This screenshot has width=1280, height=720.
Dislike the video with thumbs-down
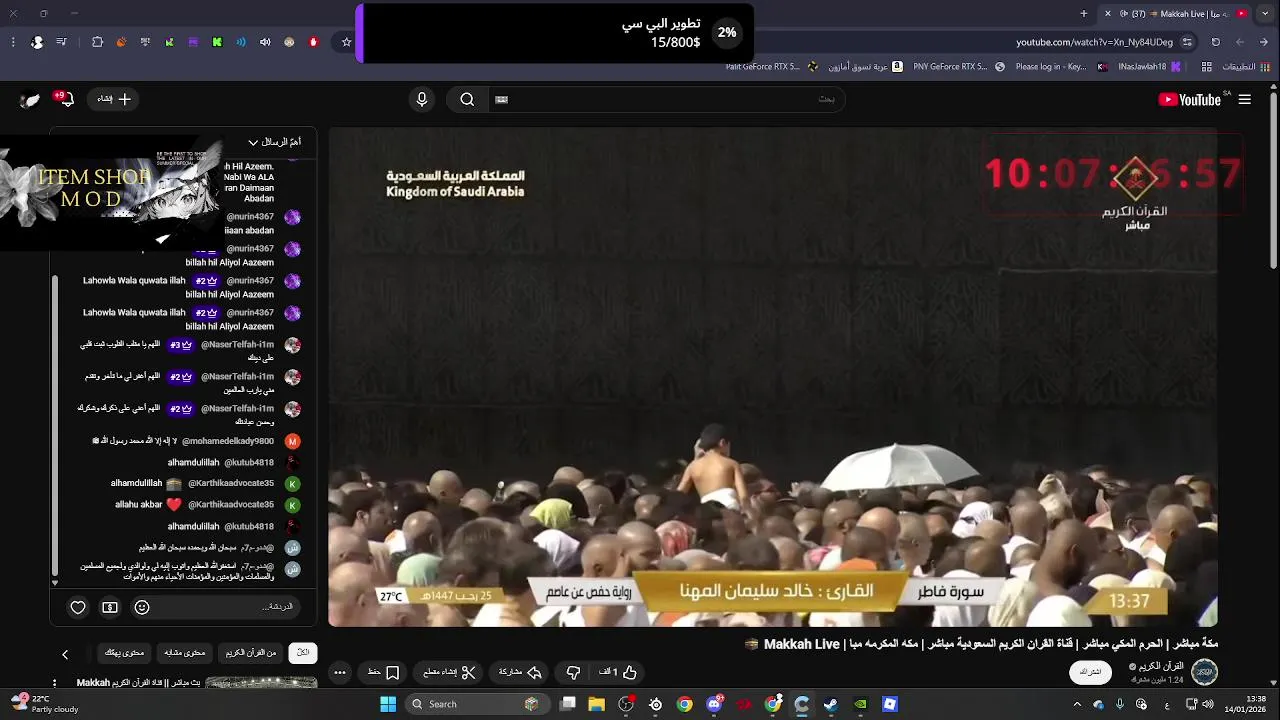click(x=573, y=672)
